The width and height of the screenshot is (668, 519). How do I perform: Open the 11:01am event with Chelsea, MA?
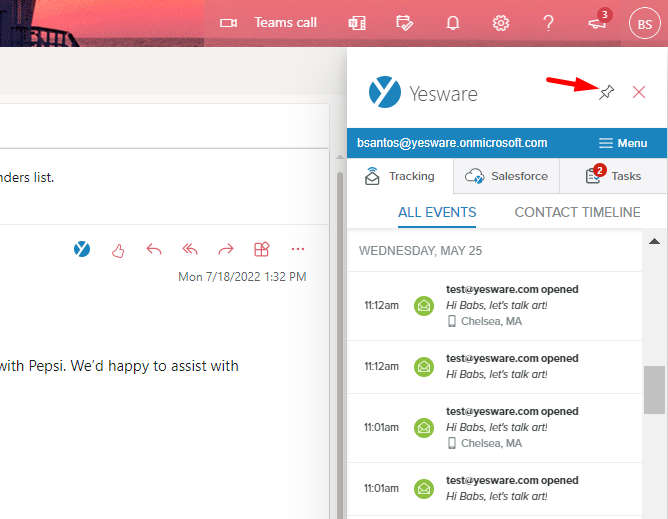(x=495, y=428)
